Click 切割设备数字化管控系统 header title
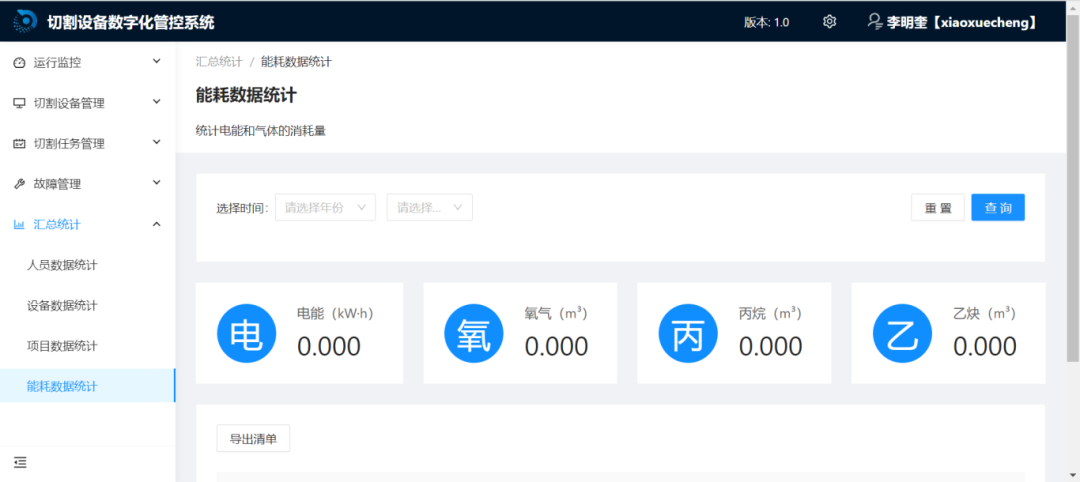 click(130, 22)
